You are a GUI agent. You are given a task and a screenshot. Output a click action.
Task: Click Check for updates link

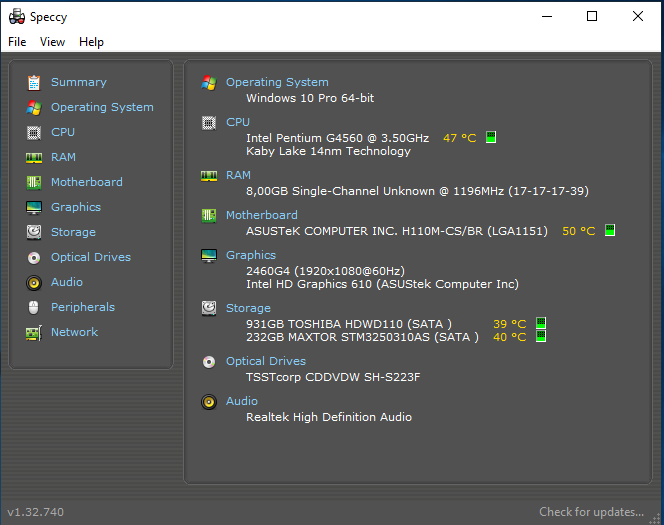coord(591,512)
